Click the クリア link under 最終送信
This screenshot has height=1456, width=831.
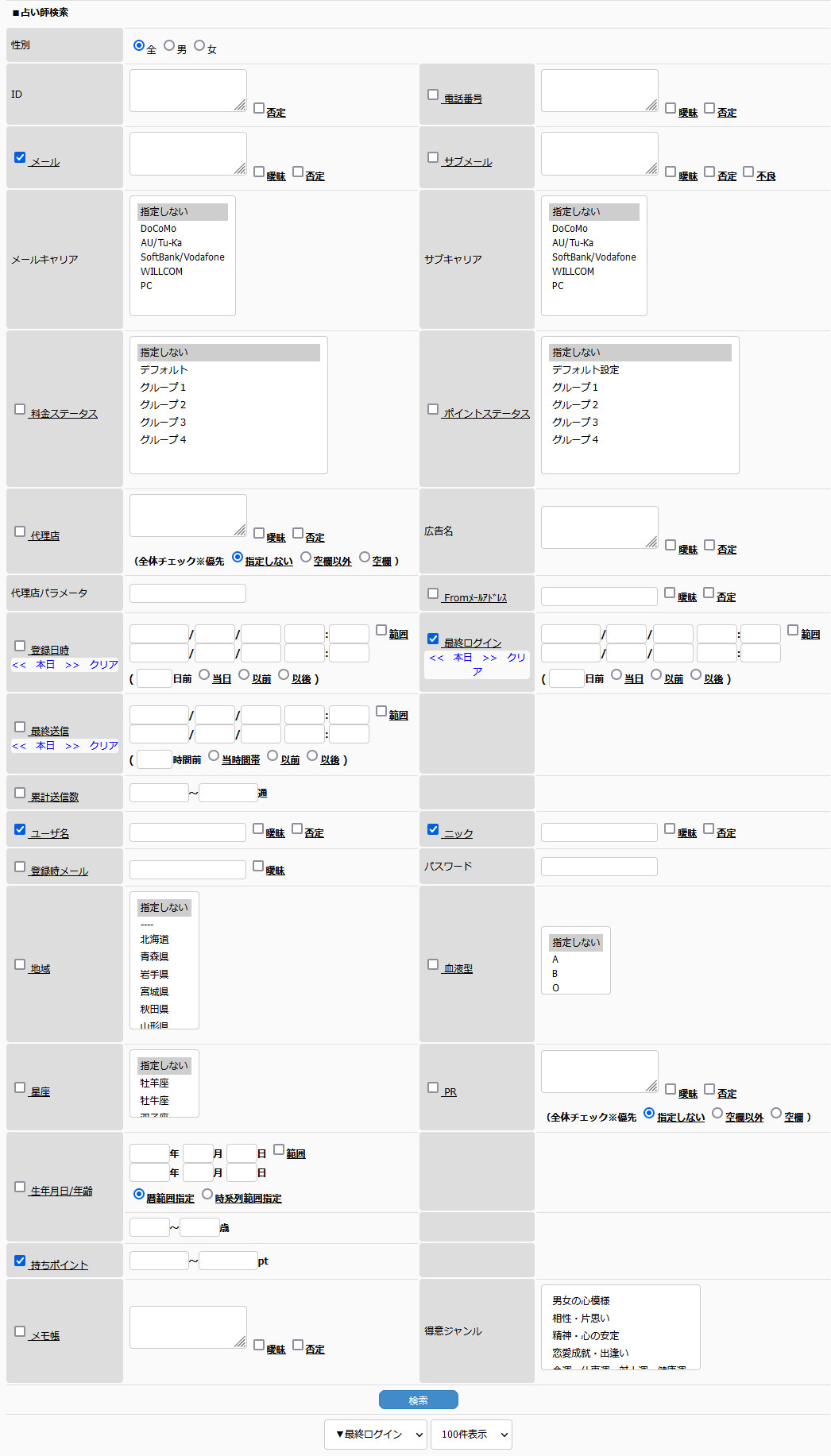tap(103, 746)
